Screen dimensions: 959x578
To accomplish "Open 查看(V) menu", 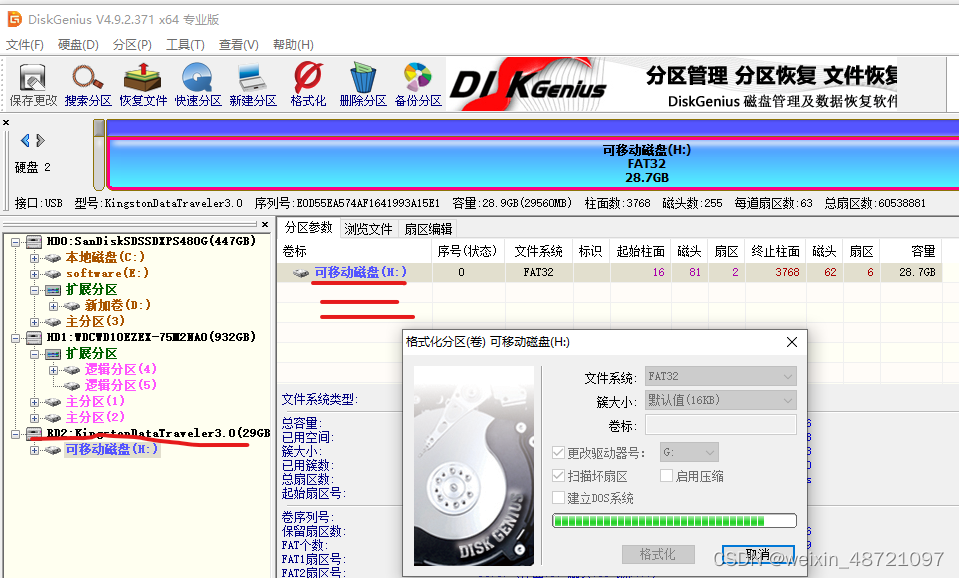I will 239,45.
